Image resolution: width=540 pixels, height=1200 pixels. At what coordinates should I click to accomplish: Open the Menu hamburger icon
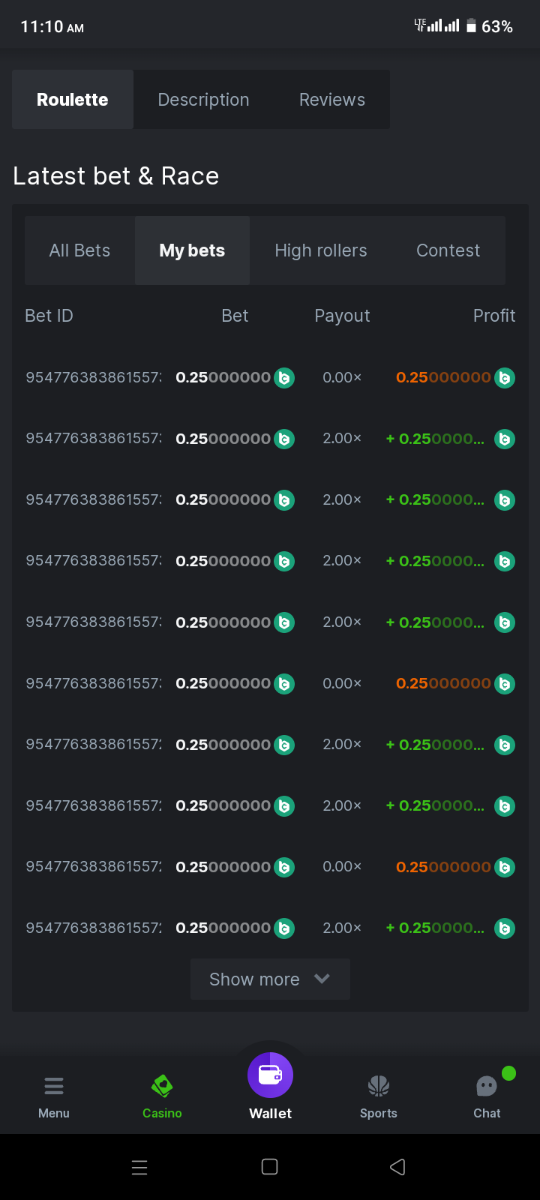[54, 1086]
